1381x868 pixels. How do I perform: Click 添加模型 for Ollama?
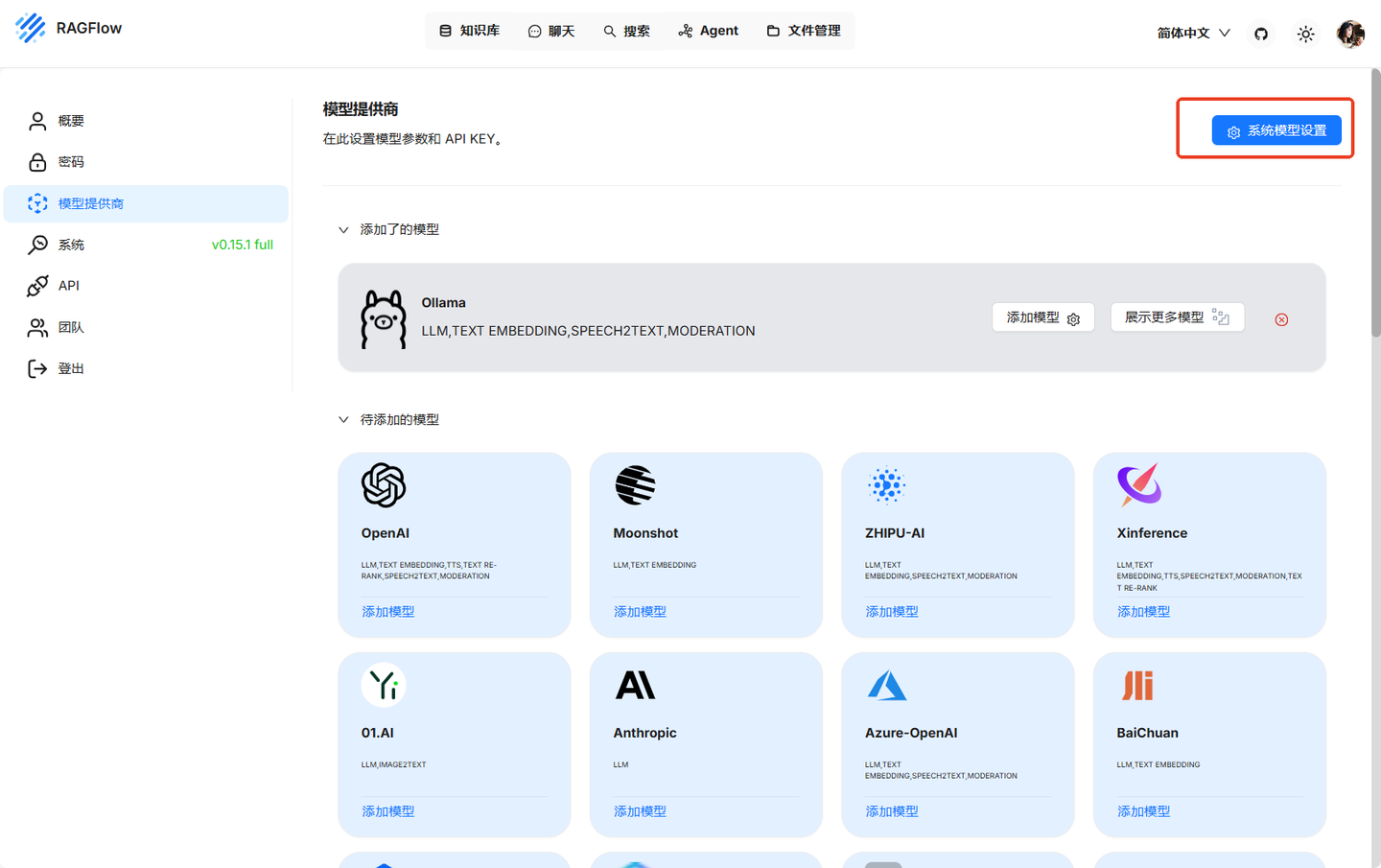coord(1043,317)
